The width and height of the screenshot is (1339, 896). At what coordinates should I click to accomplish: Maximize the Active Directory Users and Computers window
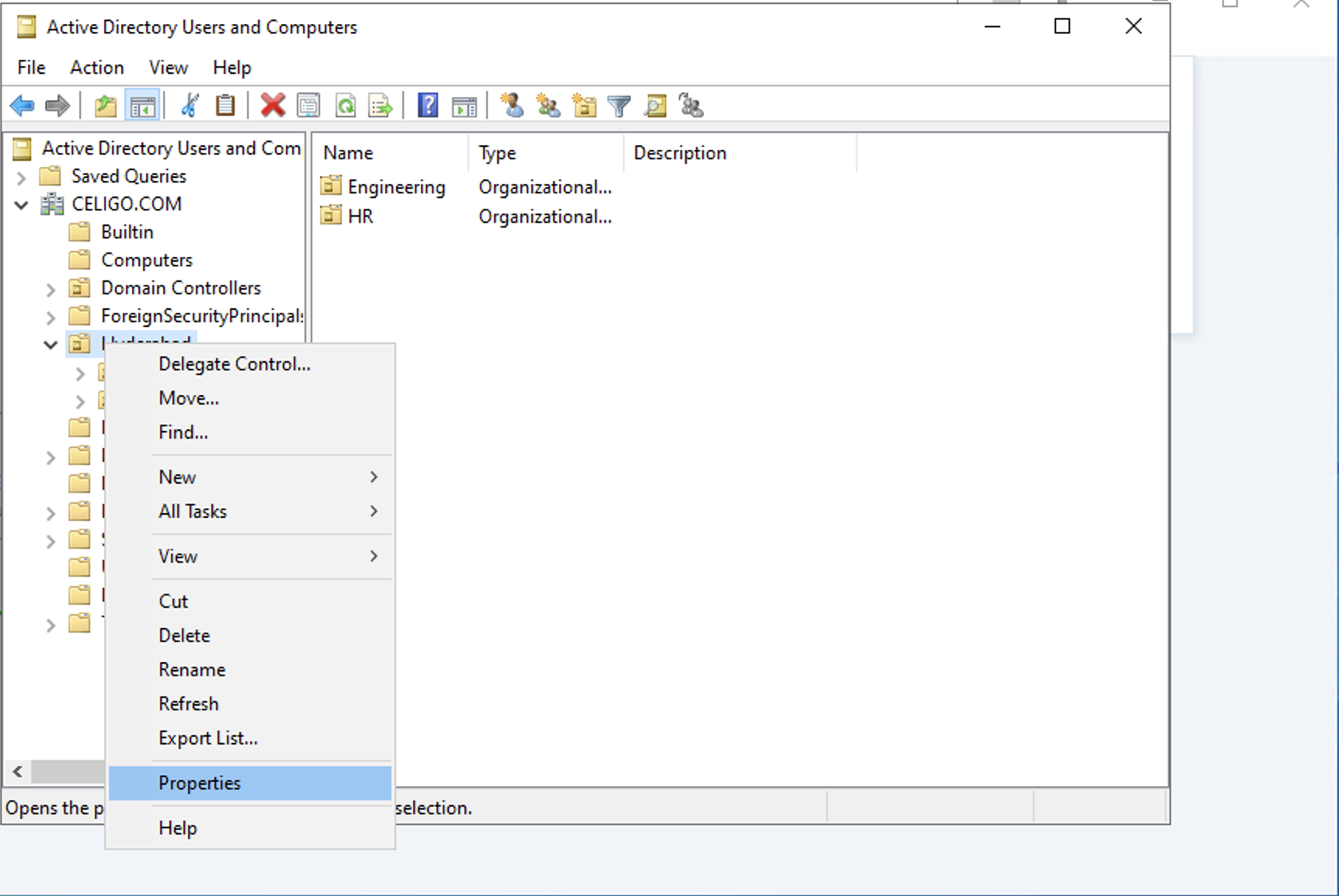tap(1063, 26)
